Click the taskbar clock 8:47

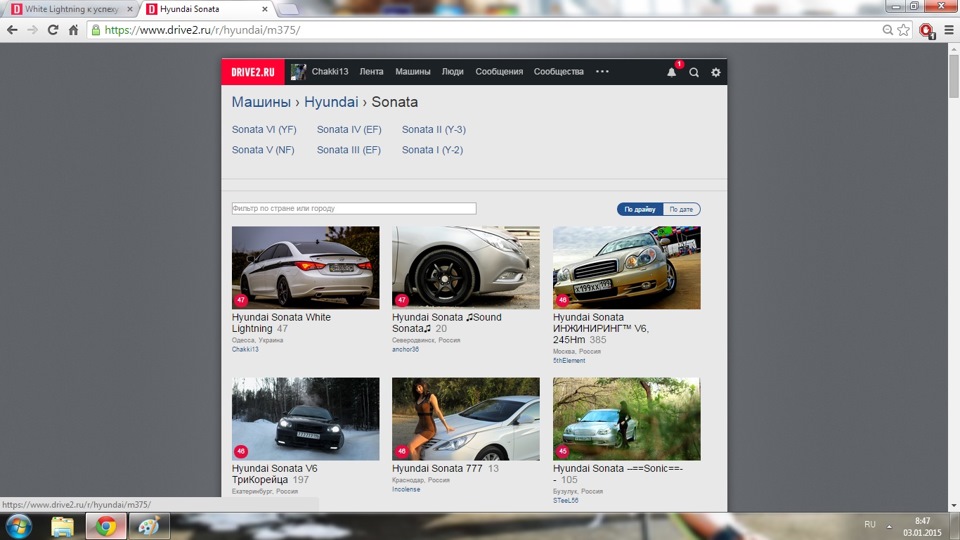click(x=922, y=521)
